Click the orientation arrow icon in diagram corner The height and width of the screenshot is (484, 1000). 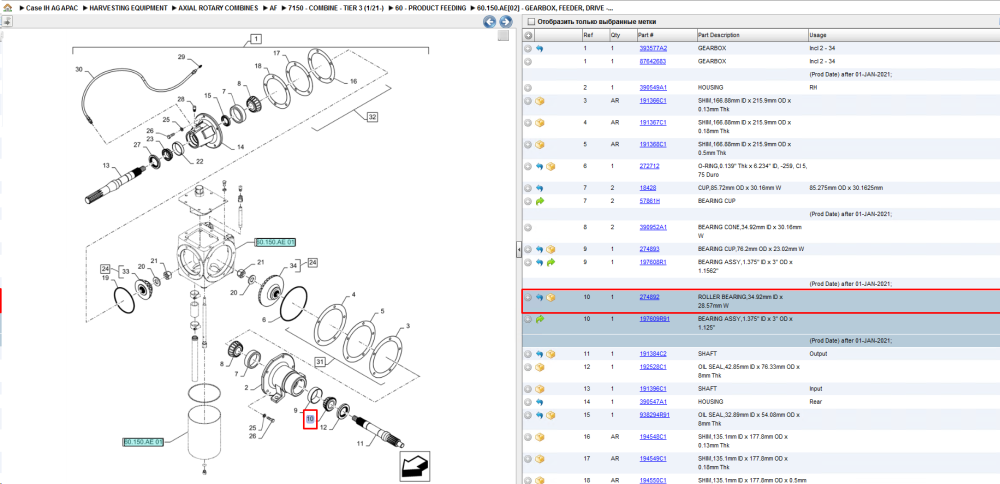(415, 467)
